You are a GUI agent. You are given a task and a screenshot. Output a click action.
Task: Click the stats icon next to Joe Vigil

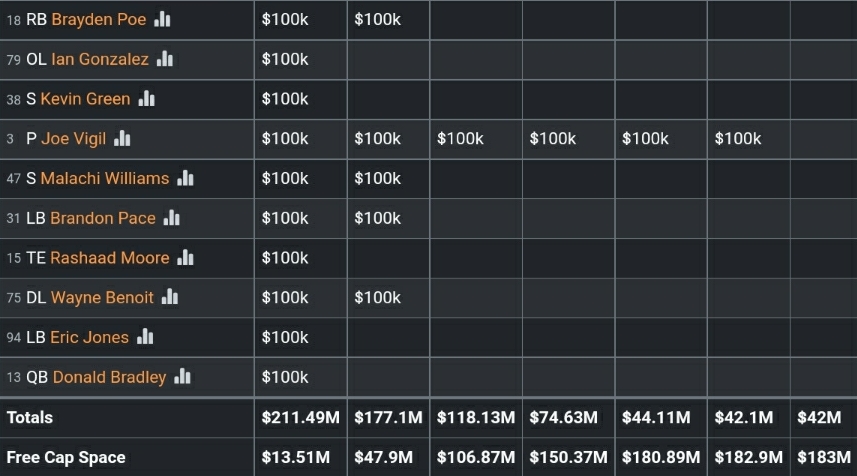pyautogui.click(x=122, y=139)
